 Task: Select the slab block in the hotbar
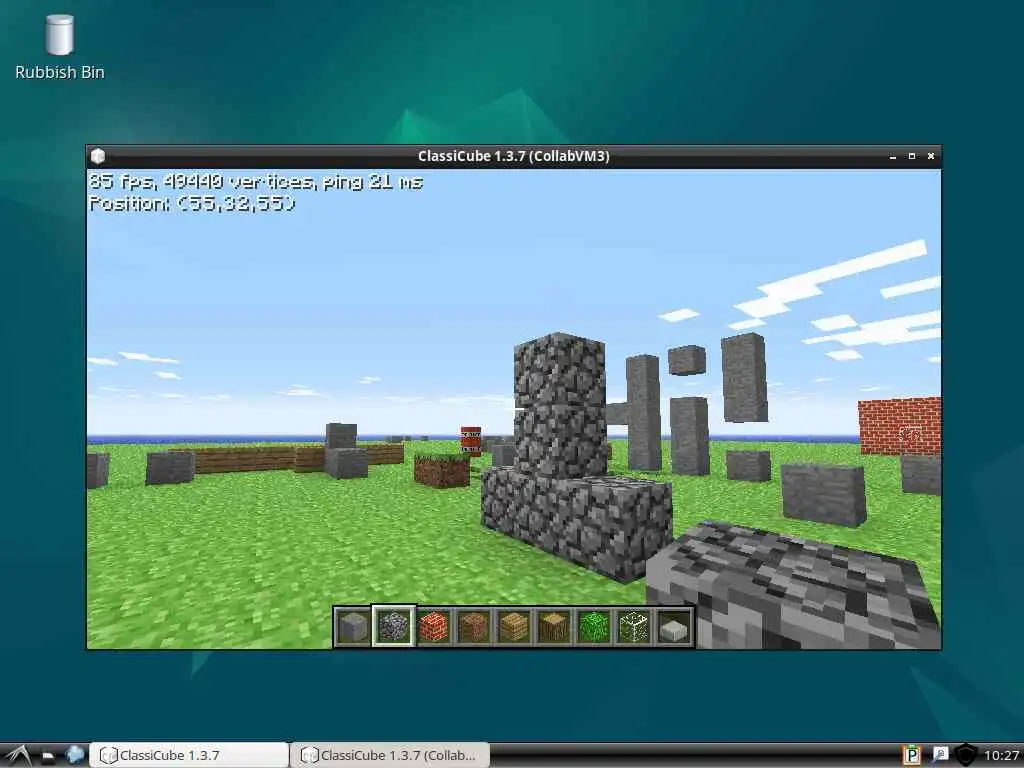point(675,626)
